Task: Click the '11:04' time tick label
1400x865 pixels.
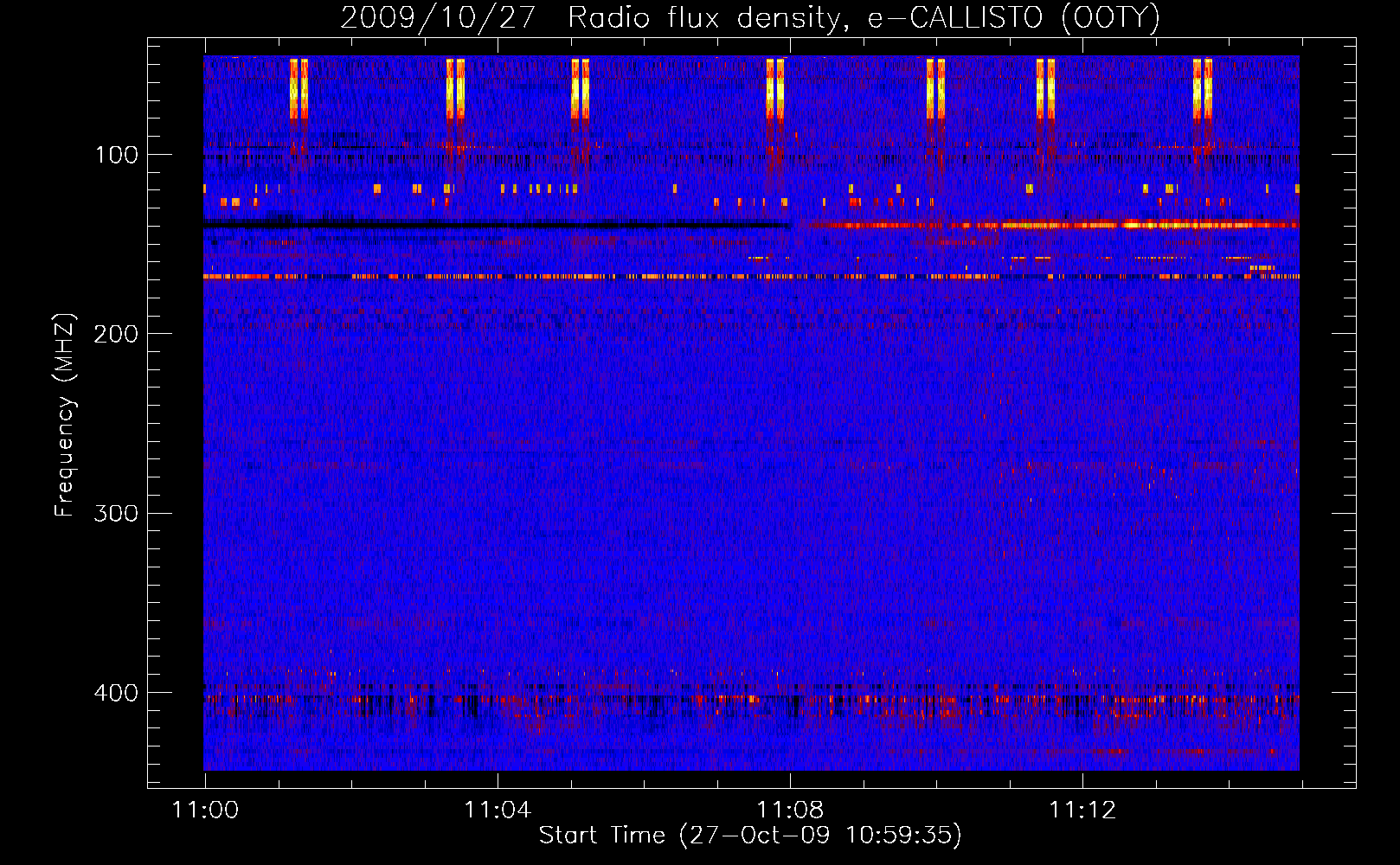Action: 498,811
